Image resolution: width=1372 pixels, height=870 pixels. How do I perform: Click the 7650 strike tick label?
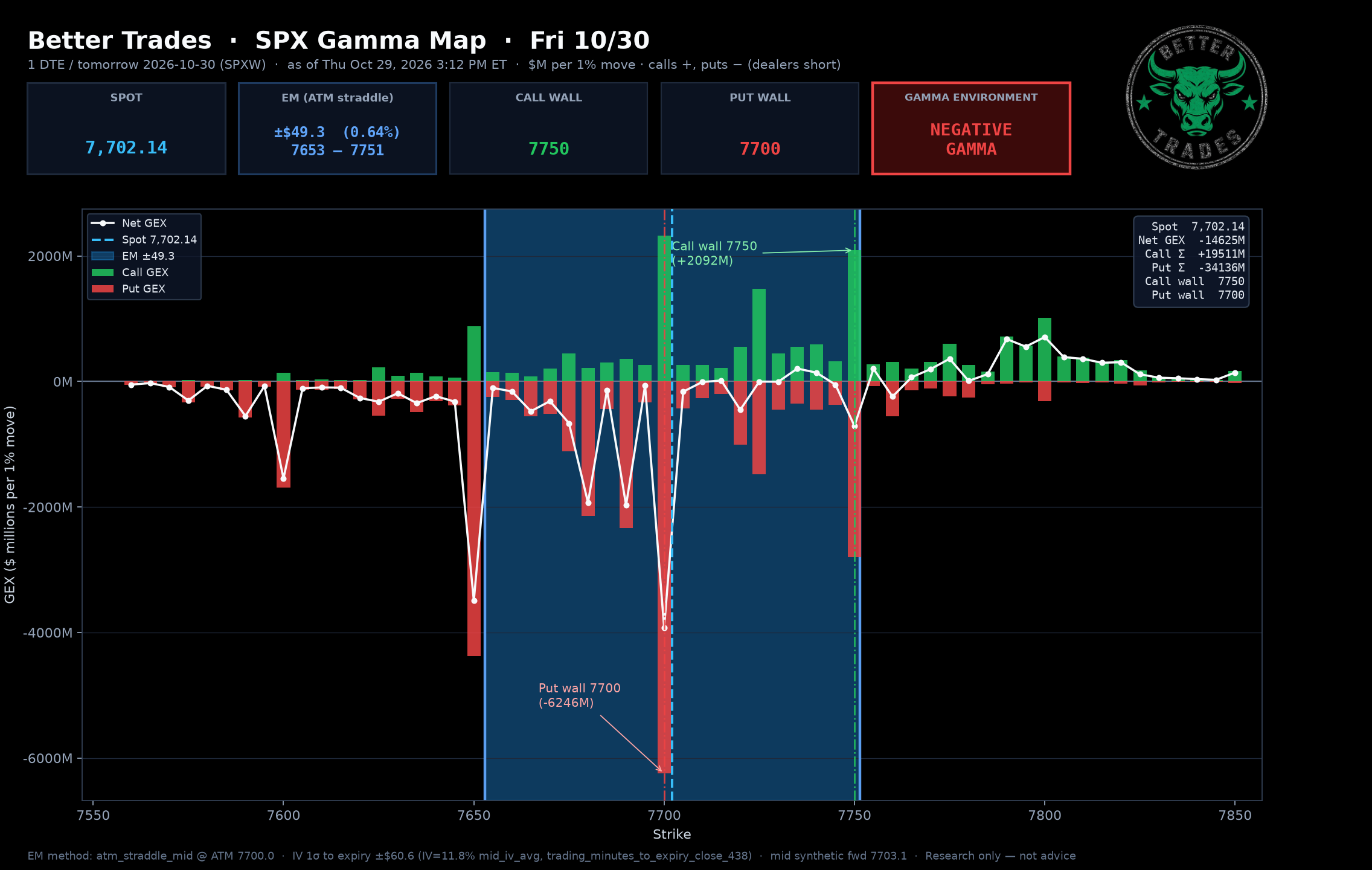[x=474, y=815]
